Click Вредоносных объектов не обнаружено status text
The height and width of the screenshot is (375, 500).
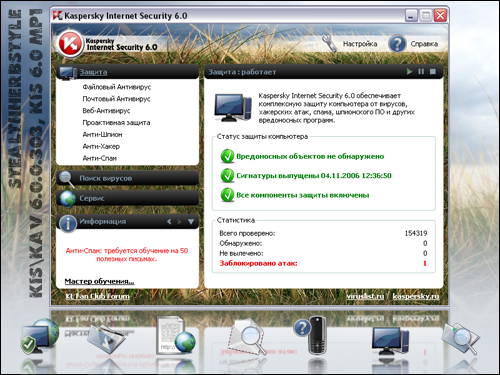(310, 156)
